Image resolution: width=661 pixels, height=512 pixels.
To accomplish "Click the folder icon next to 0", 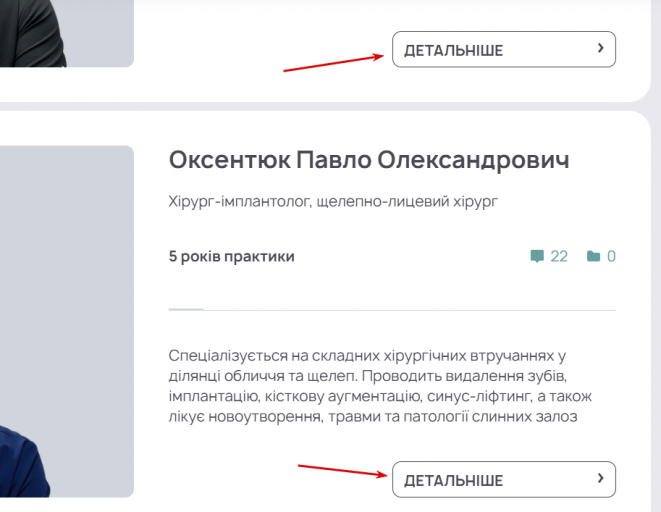I will (593, 256).
